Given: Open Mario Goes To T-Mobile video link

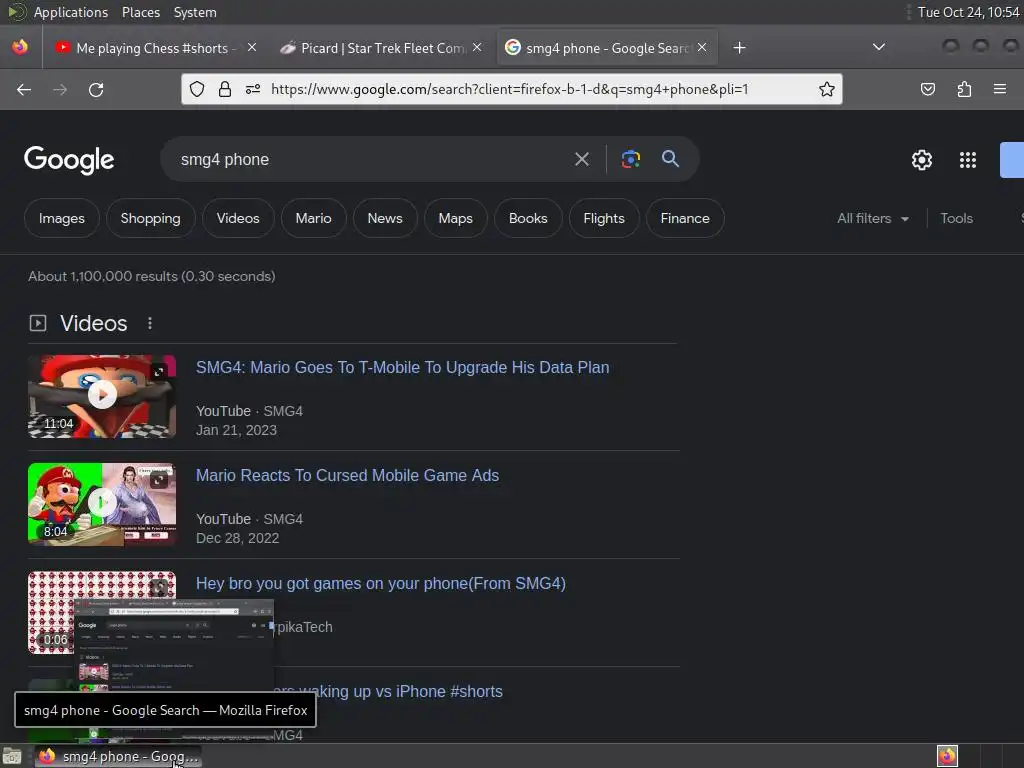Looking at the screenshot, I should [x=402, y=367].
